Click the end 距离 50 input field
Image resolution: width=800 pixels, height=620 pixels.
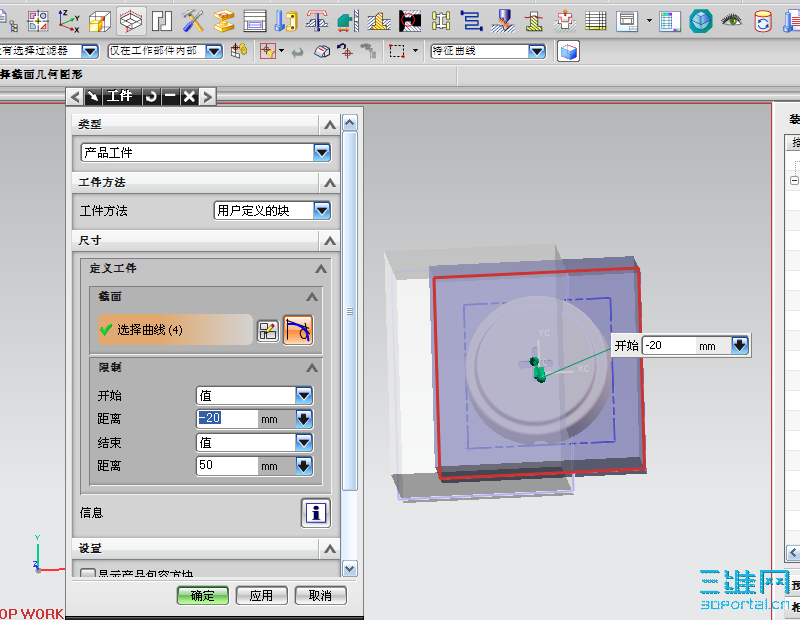coord(227,466)
